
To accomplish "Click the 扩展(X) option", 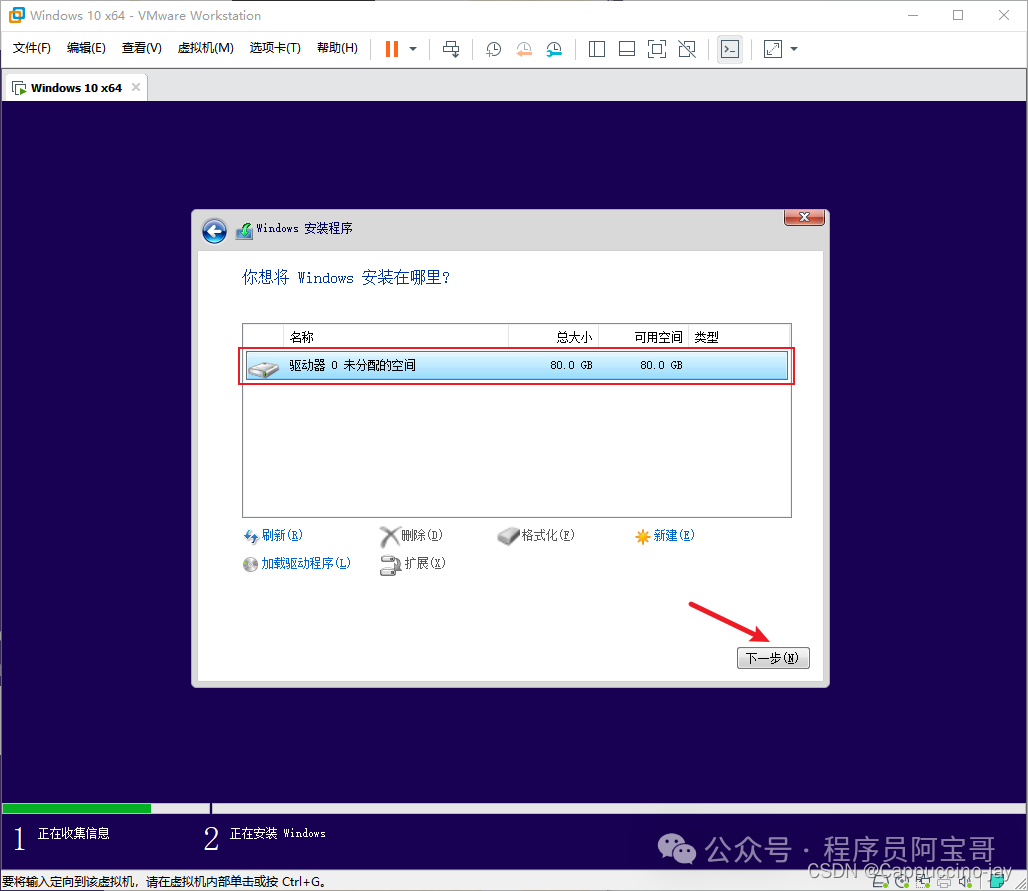I will pos(425,563).
